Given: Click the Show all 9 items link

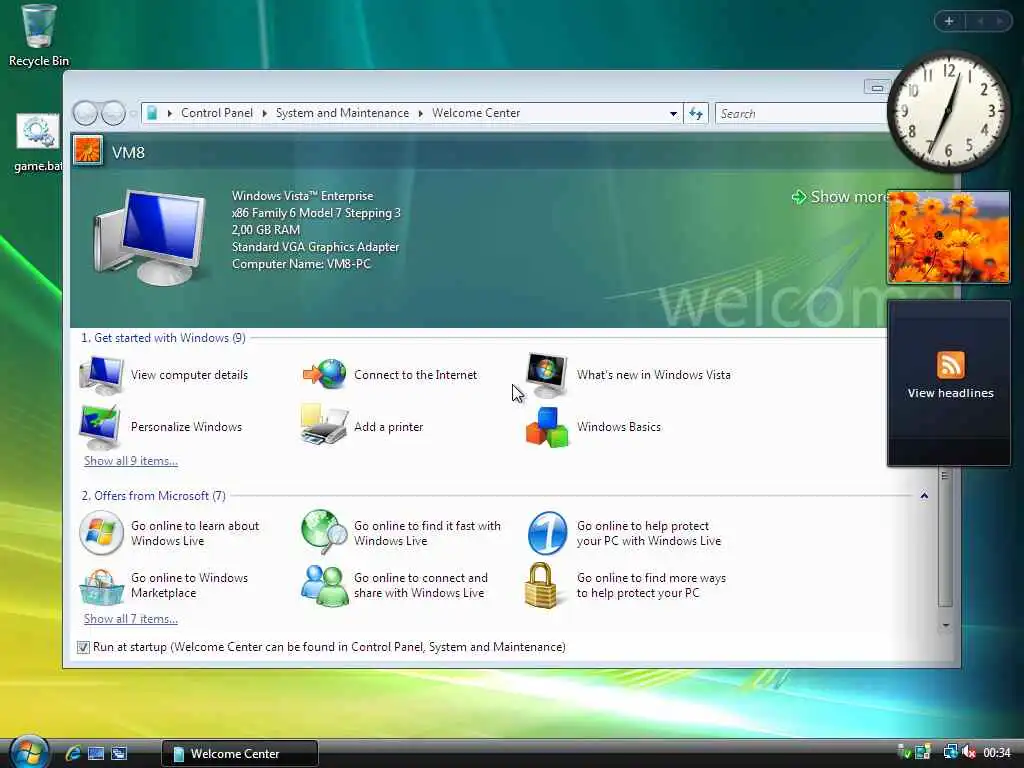Looking at the screenshot, I should click(x=131, y=461).
